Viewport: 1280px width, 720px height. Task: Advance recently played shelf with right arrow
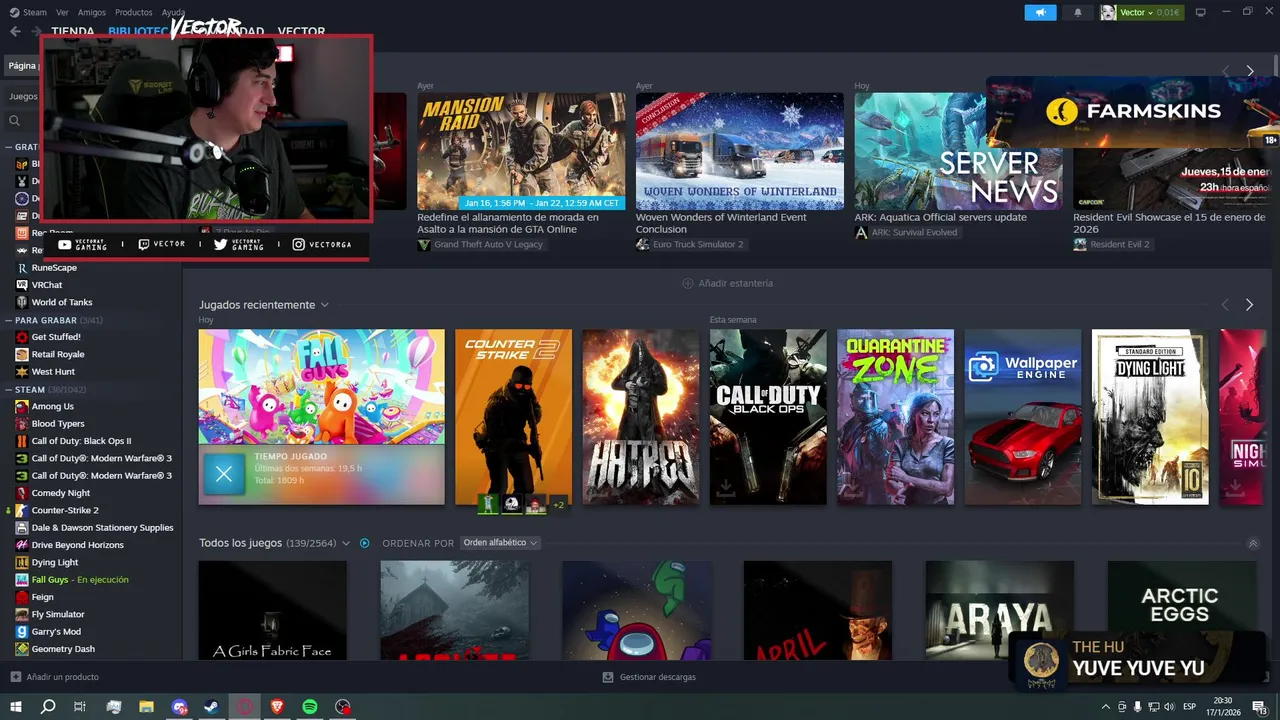pyautogui.click(x=1249, y=305)
